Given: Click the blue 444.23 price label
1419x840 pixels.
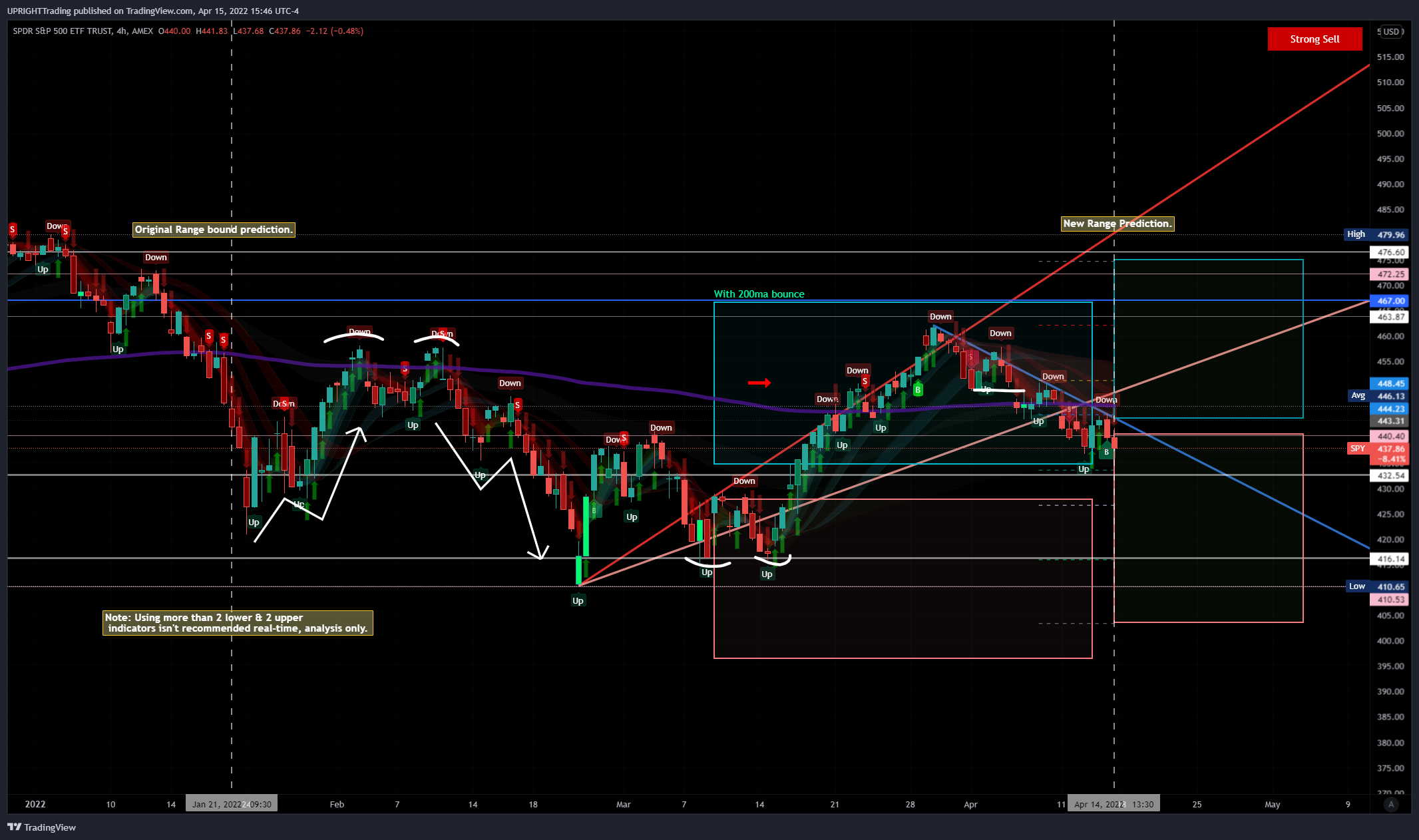Looking at the screenshot, I should tap(1390, 409).
